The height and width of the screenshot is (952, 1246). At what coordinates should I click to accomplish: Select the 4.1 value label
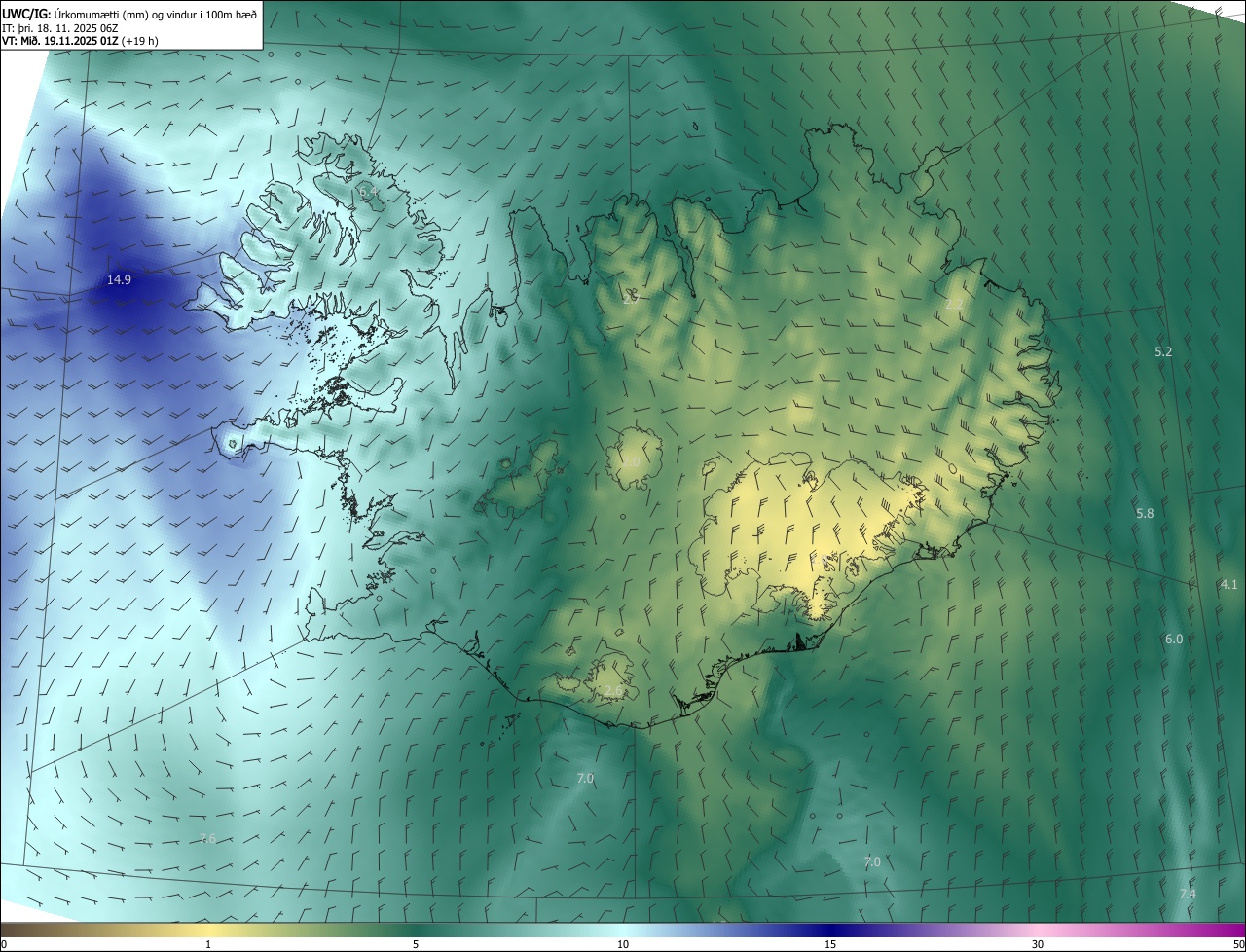1228,584
